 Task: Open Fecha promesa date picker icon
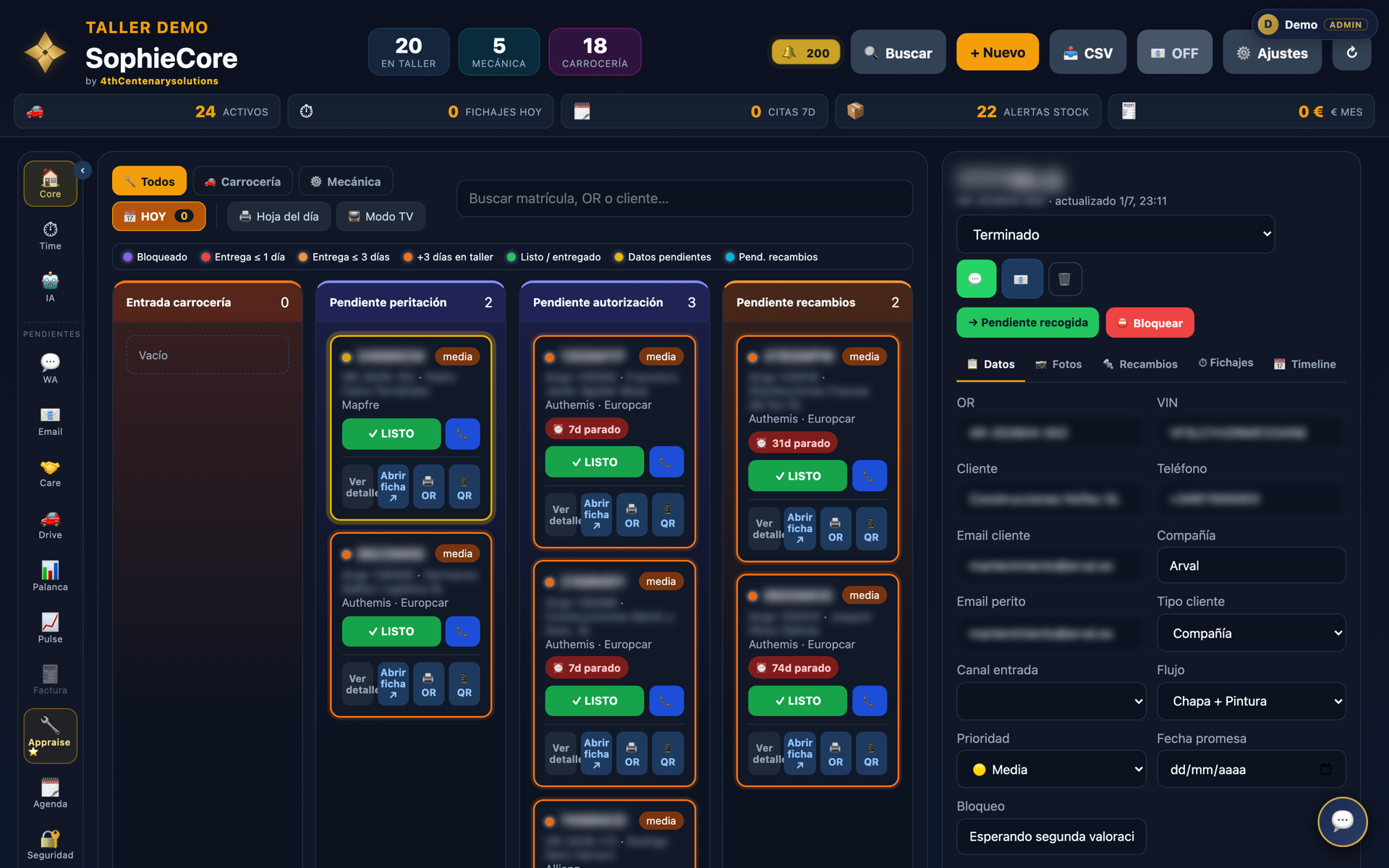pyautogui.click(x=1325, y=770)
